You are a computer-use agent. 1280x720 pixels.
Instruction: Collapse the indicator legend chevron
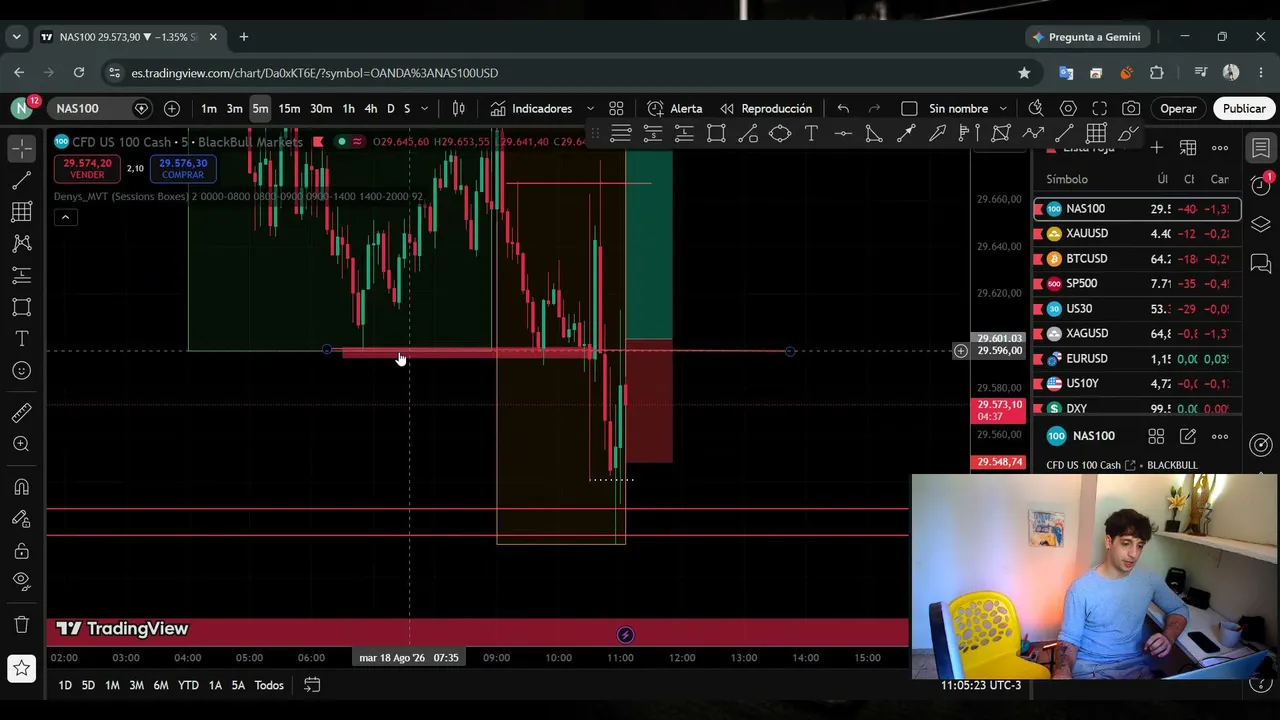(65, 217)
